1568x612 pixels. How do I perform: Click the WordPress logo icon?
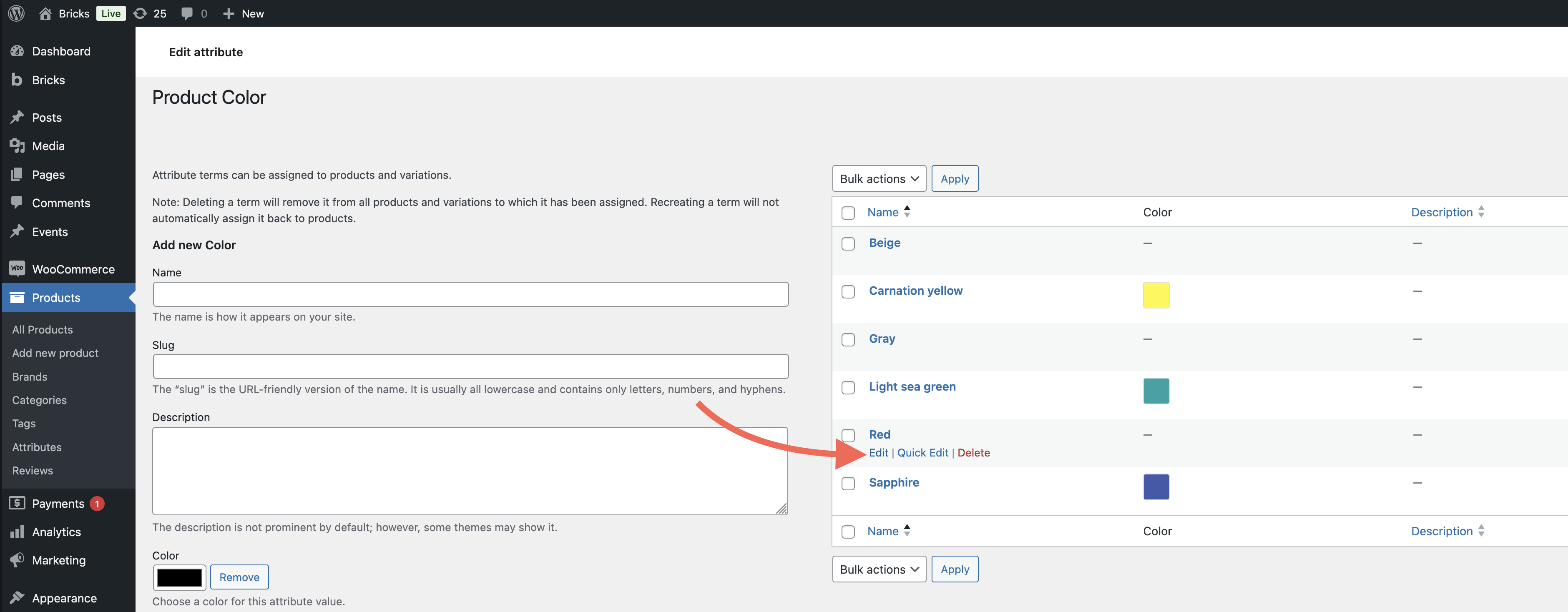16,13
